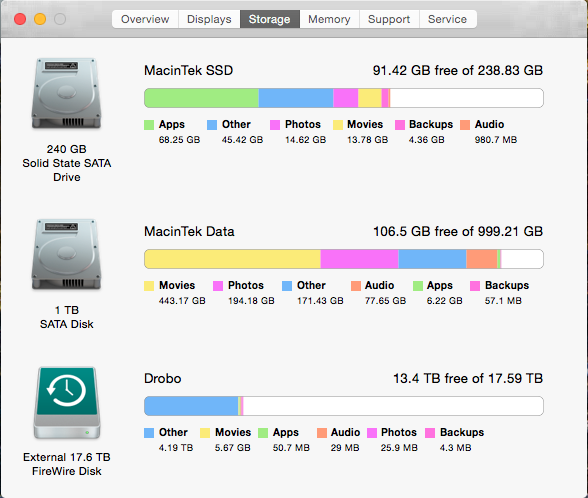Click the Other swatch under MacinTek Data

tap(287, 286)
